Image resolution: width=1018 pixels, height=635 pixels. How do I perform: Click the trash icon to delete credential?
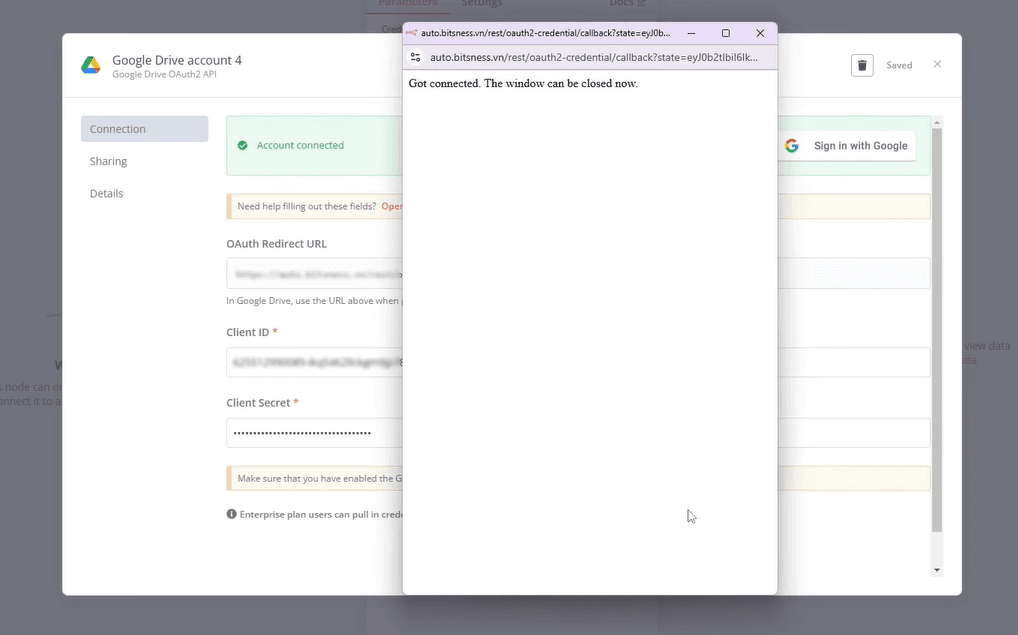click(x=861, y=65)
